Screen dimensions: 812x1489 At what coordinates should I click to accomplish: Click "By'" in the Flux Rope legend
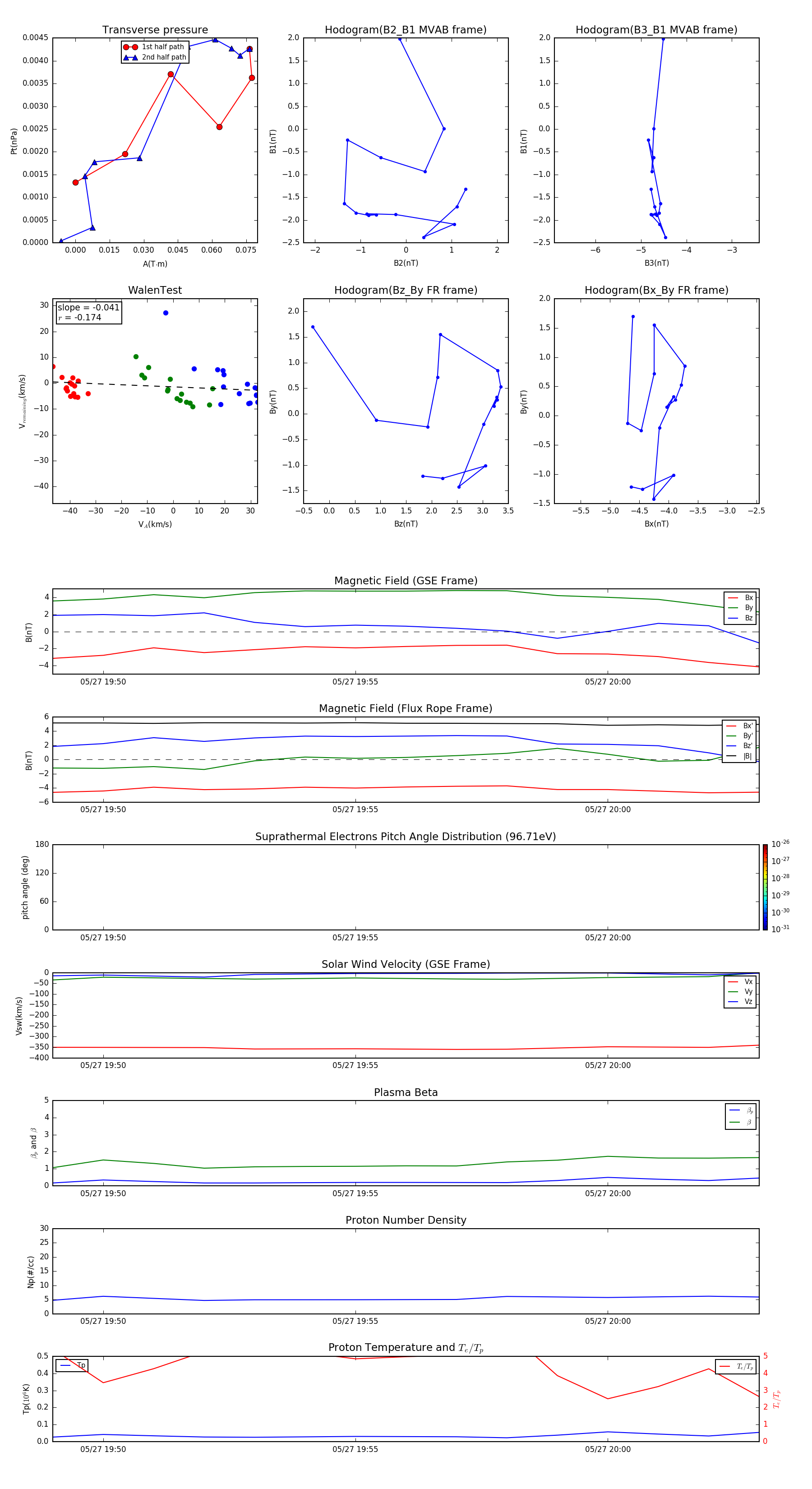(x=748, y=736)
